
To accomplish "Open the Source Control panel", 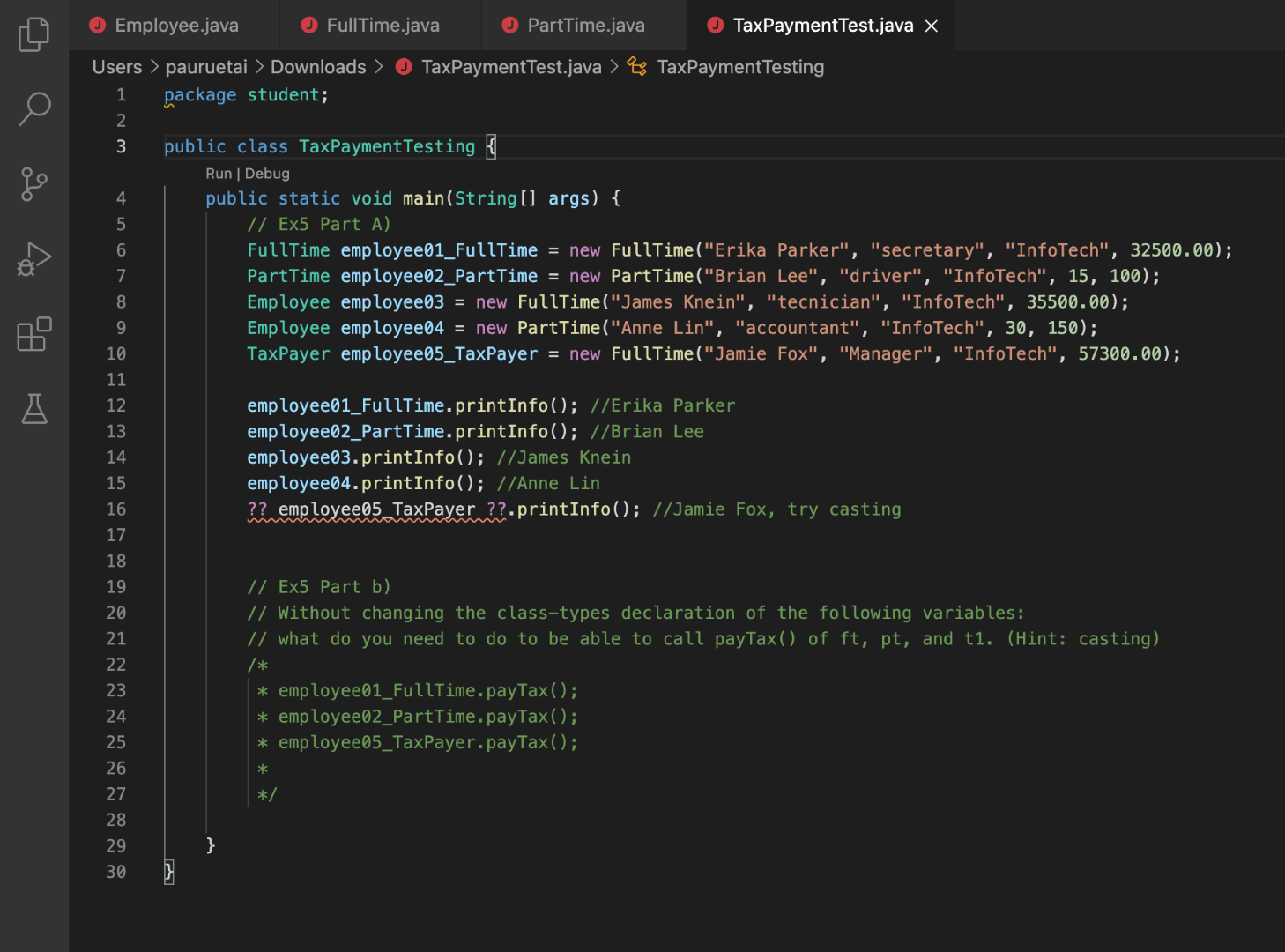I will click(33, 184).
